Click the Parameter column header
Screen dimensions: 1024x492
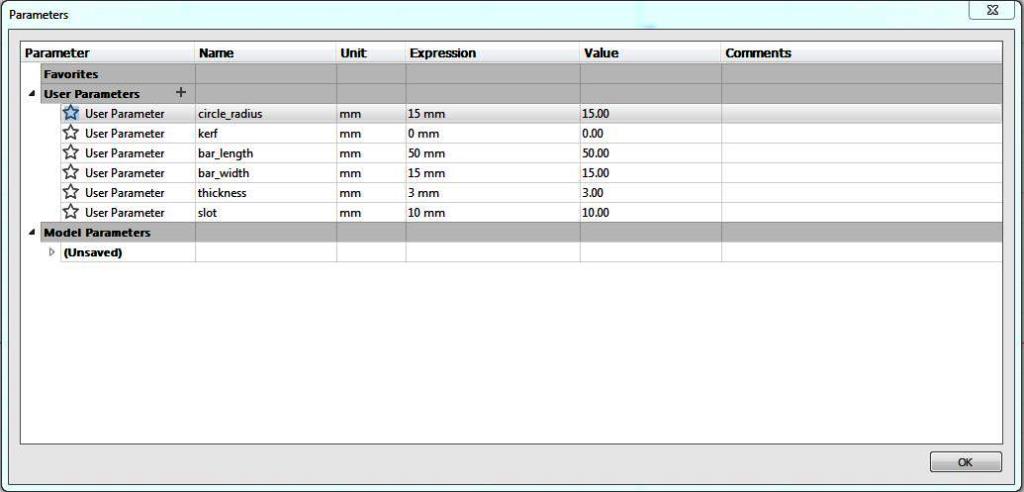pos(108,53)
